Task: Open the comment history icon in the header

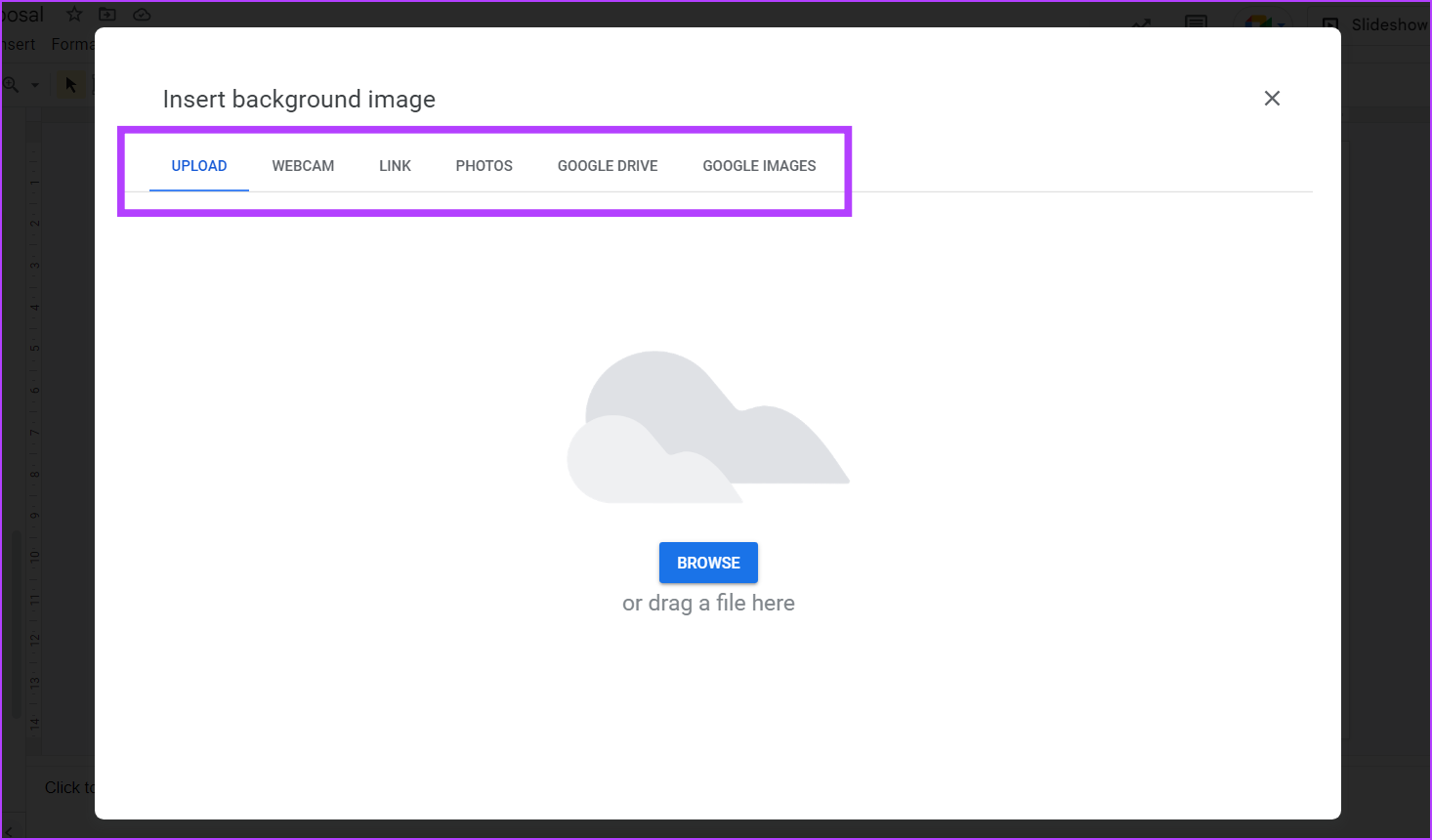Action: point(1196,21)
